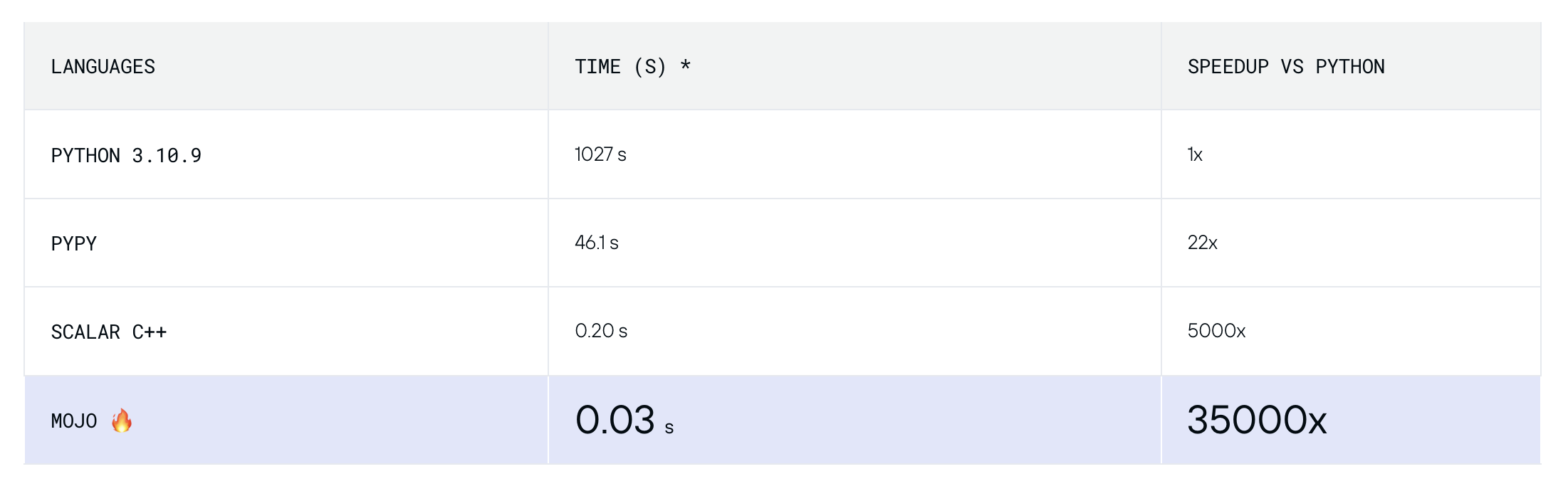This screenshot has width=1568, height=491.
Task: Select the LANGUAGES column header
Action: click(x=103, y=67)
